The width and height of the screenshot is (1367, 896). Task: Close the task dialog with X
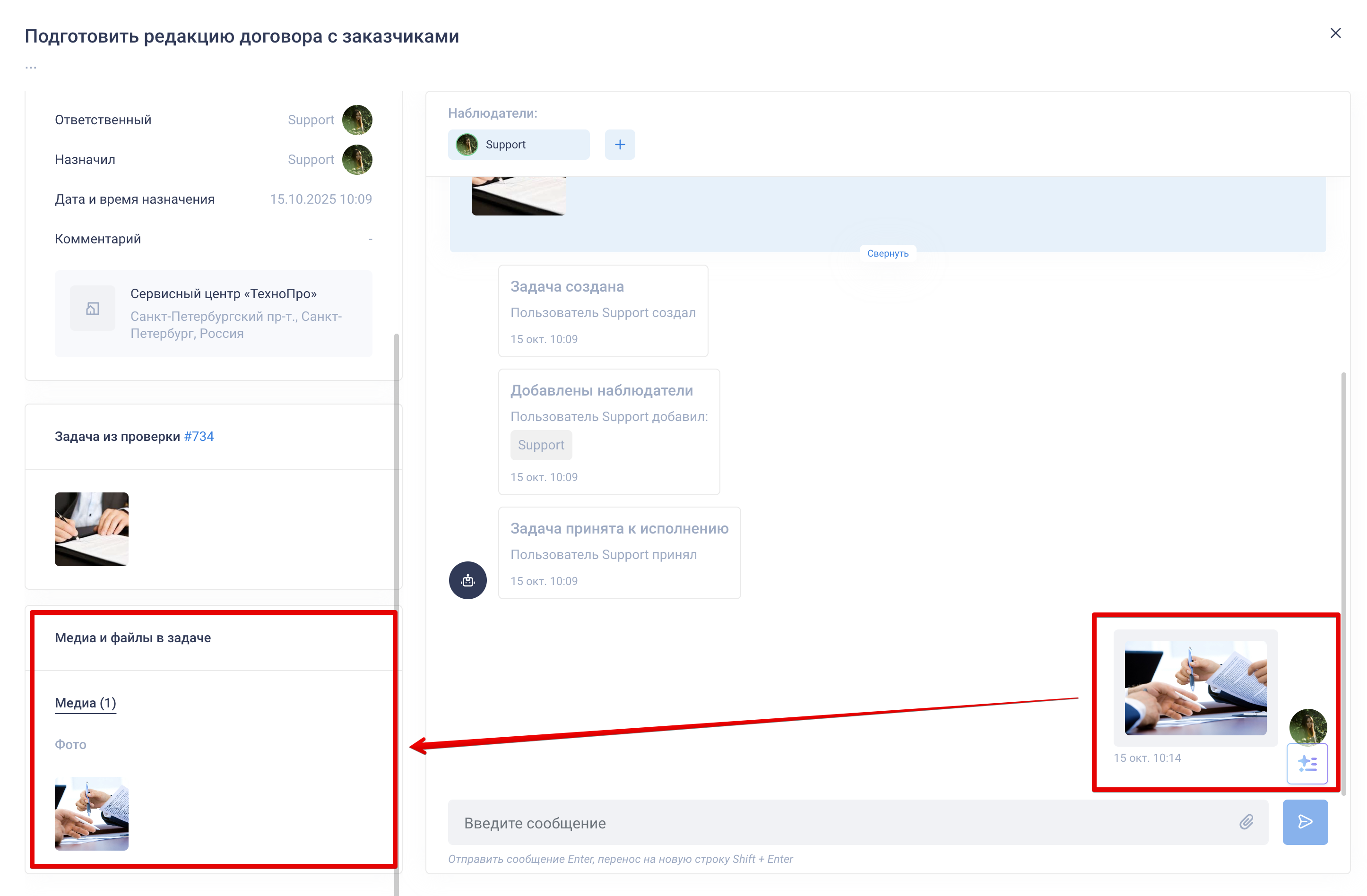tap(1335, 33)
